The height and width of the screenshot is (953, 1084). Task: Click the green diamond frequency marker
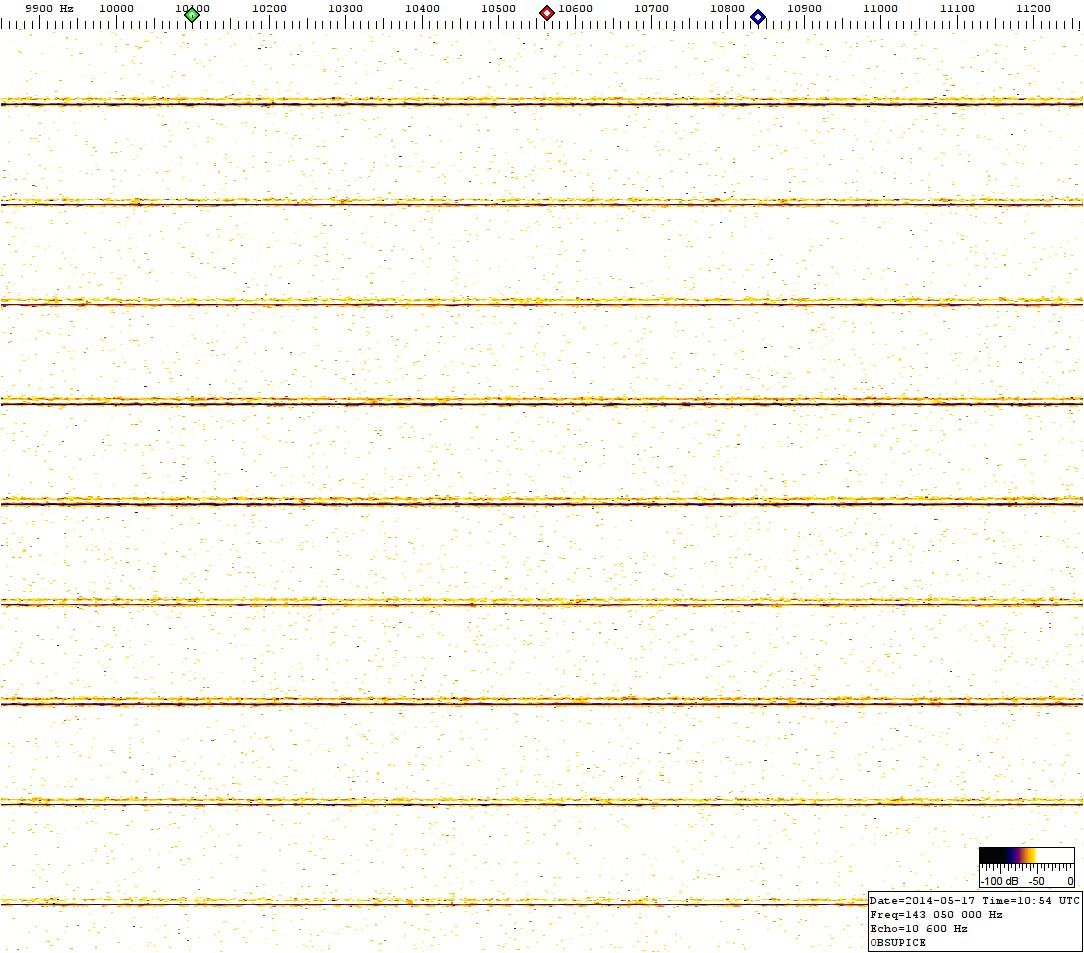click(x=192, y=14)
